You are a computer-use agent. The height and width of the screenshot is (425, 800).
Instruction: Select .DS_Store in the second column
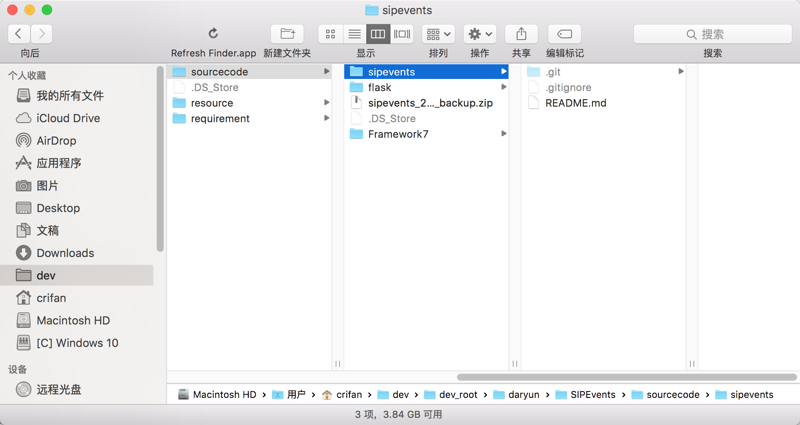pyautogui.click(x=426, y=118)
